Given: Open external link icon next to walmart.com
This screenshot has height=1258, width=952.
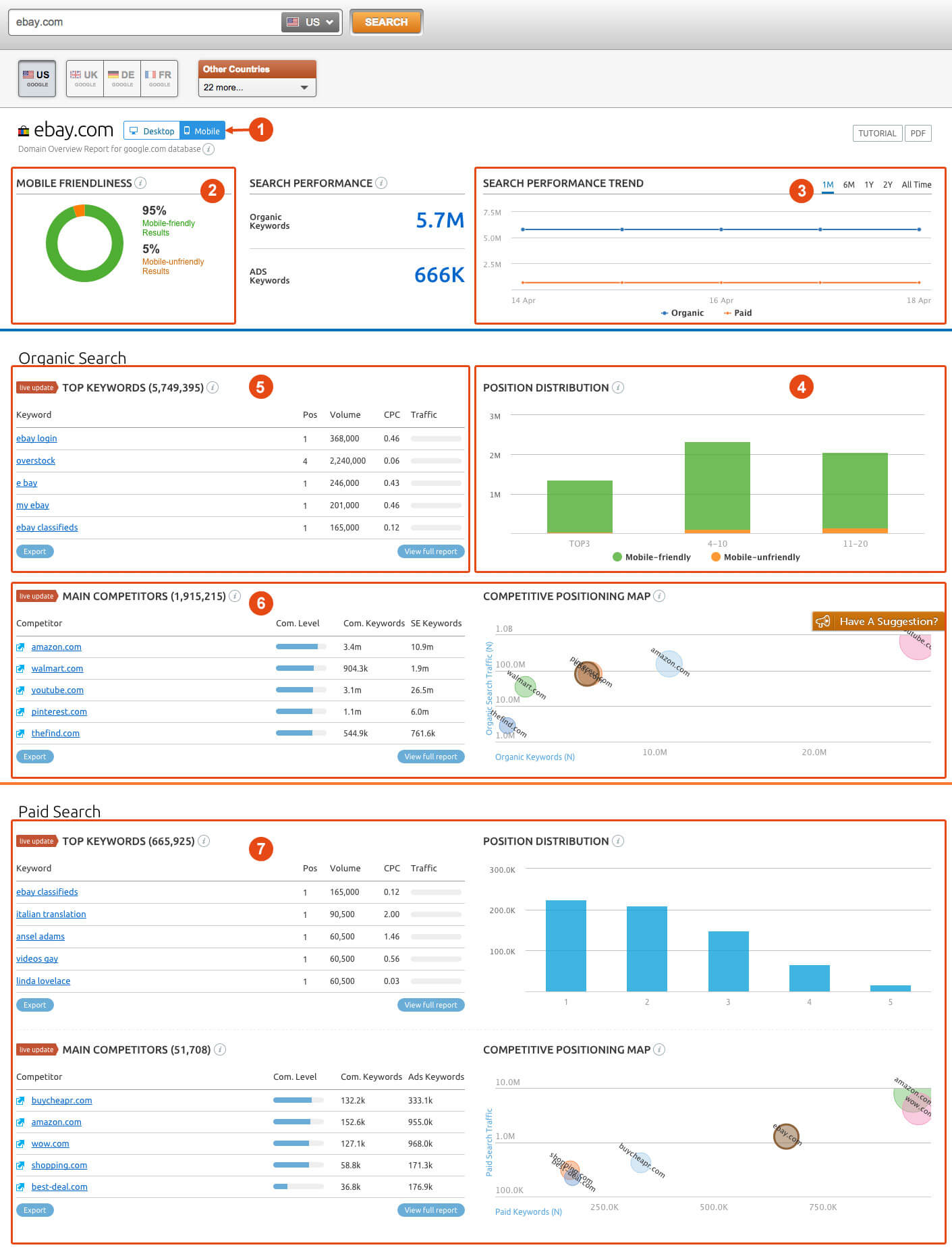Looking at the screenshot, I should pyautogui.click(x=21, y=669).
